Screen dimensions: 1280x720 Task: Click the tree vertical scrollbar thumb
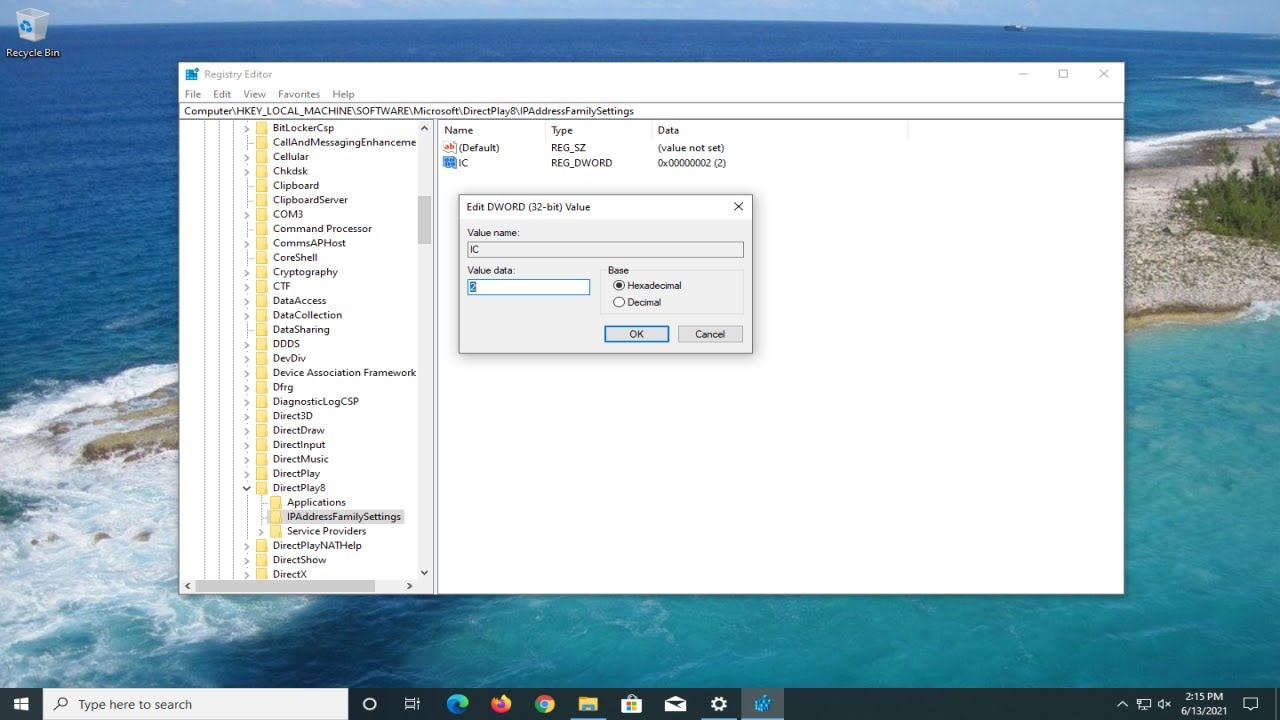coord(425,219)
